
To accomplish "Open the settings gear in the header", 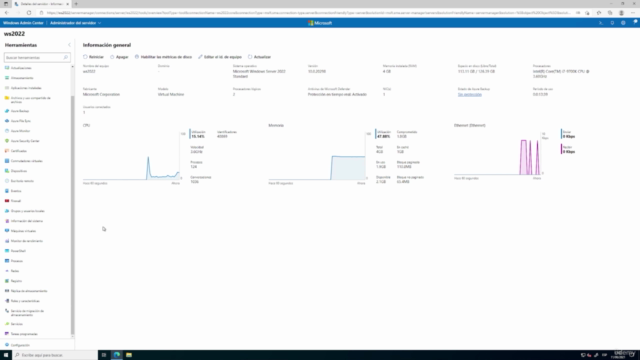I will [x=623, y=23].
